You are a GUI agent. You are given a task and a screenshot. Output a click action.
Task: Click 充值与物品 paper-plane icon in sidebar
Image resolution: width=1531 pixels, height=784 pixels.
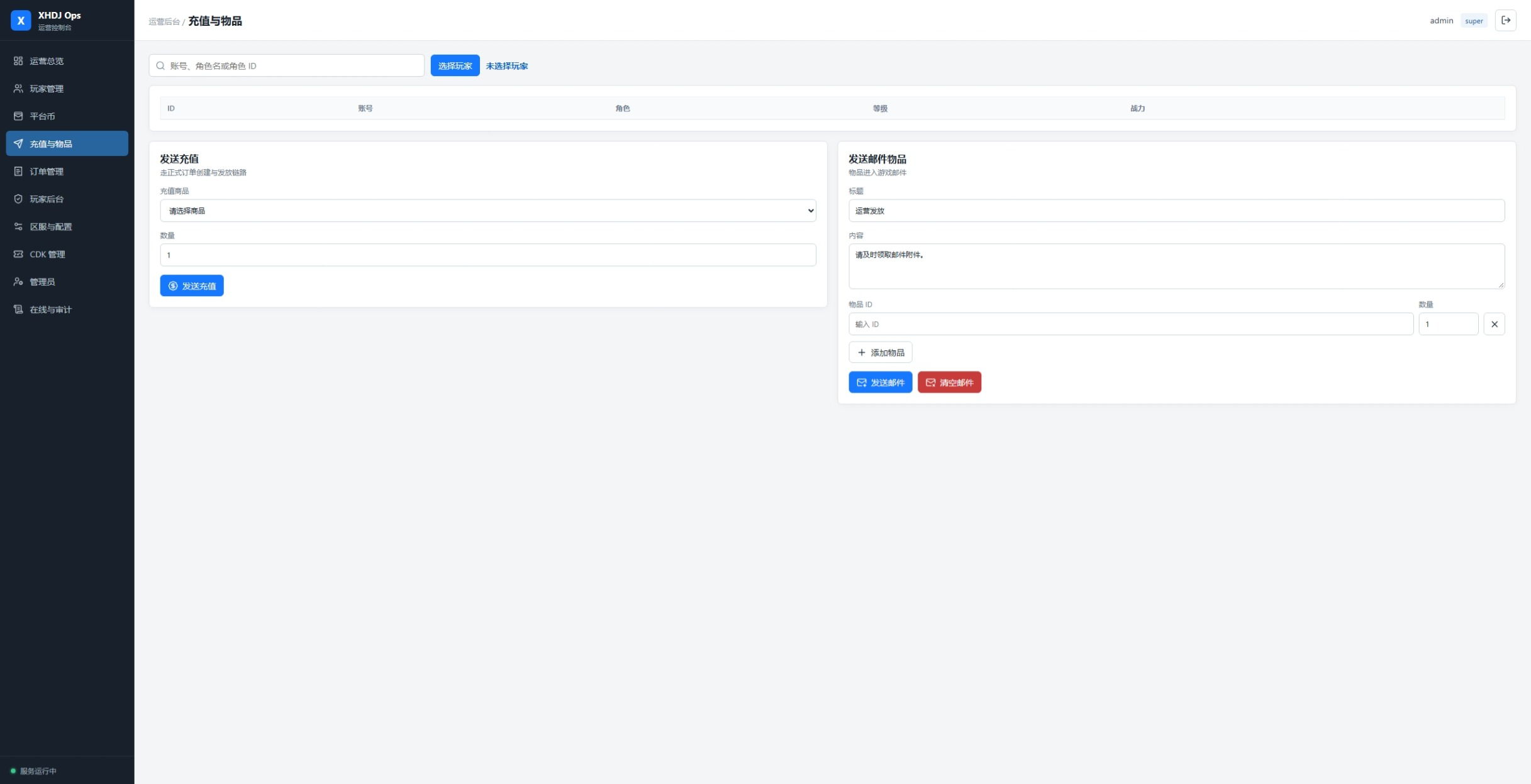(x=18, y=144)
